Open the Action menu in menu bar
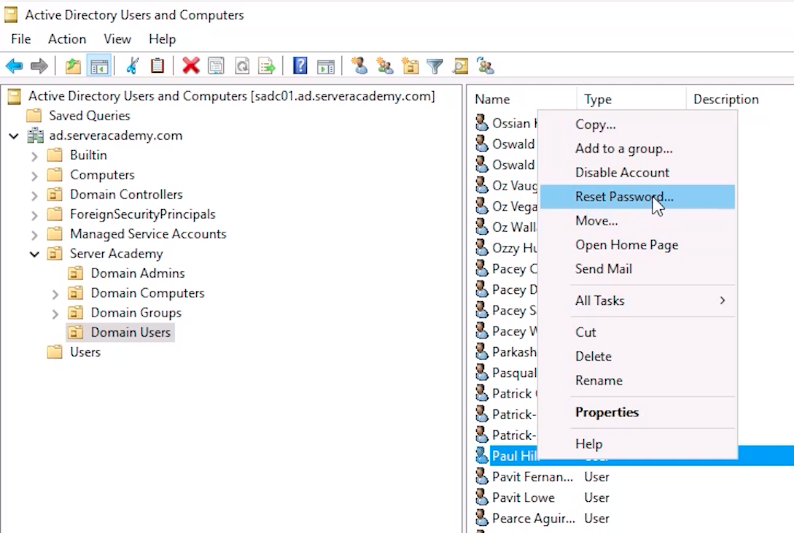This screenshot has width=794, height=533. [67, 39]
